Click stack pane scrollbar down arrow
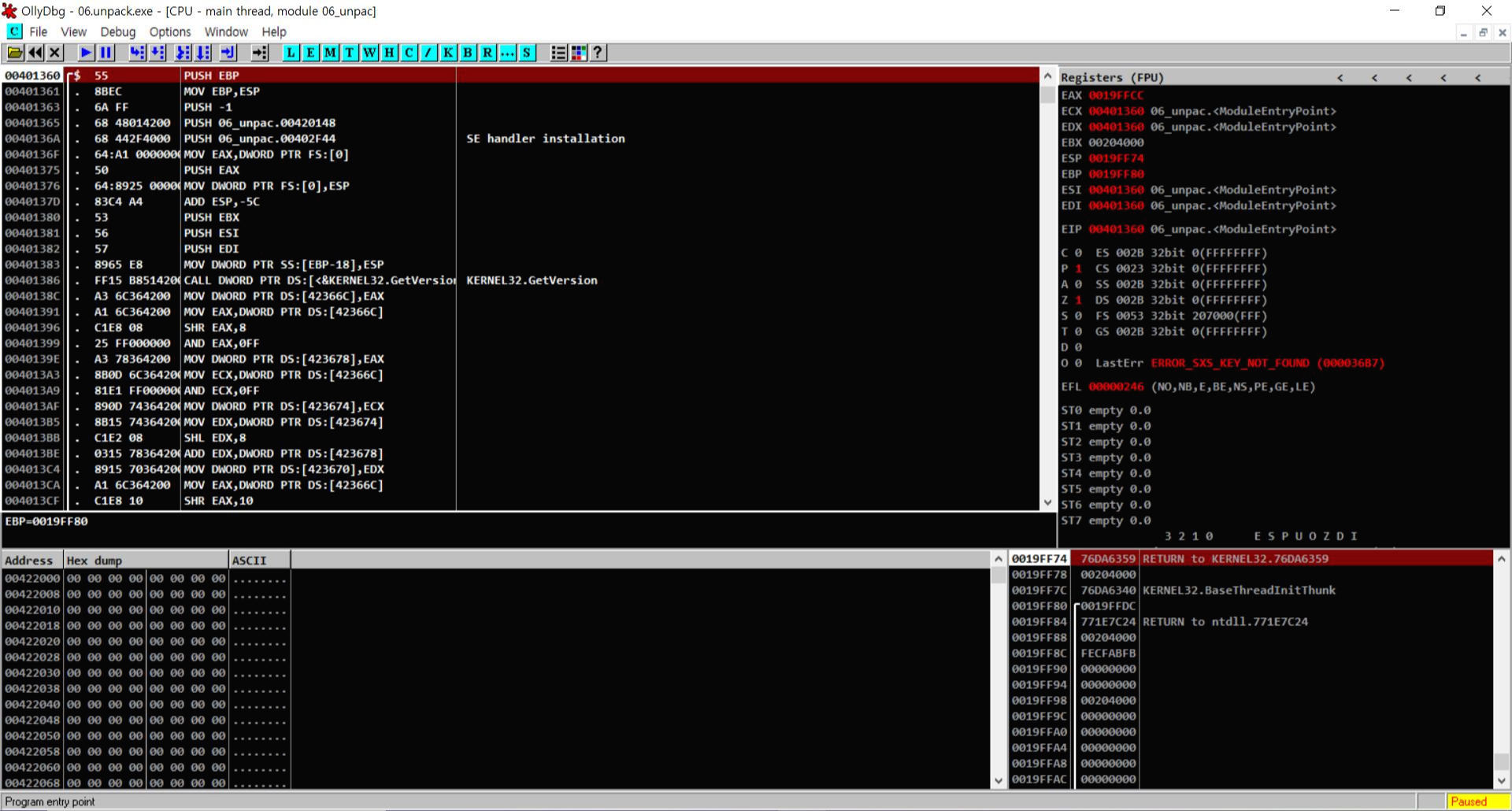This screenshot has width=1512, height=811. click(1501, 781)
